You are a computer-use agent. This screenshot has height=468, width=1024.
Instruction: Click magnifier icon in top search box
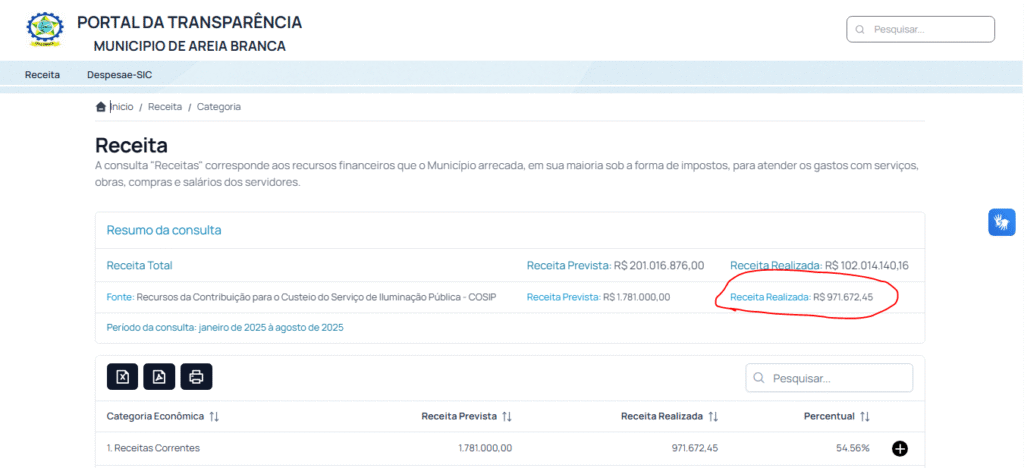(x=860, y=29)
